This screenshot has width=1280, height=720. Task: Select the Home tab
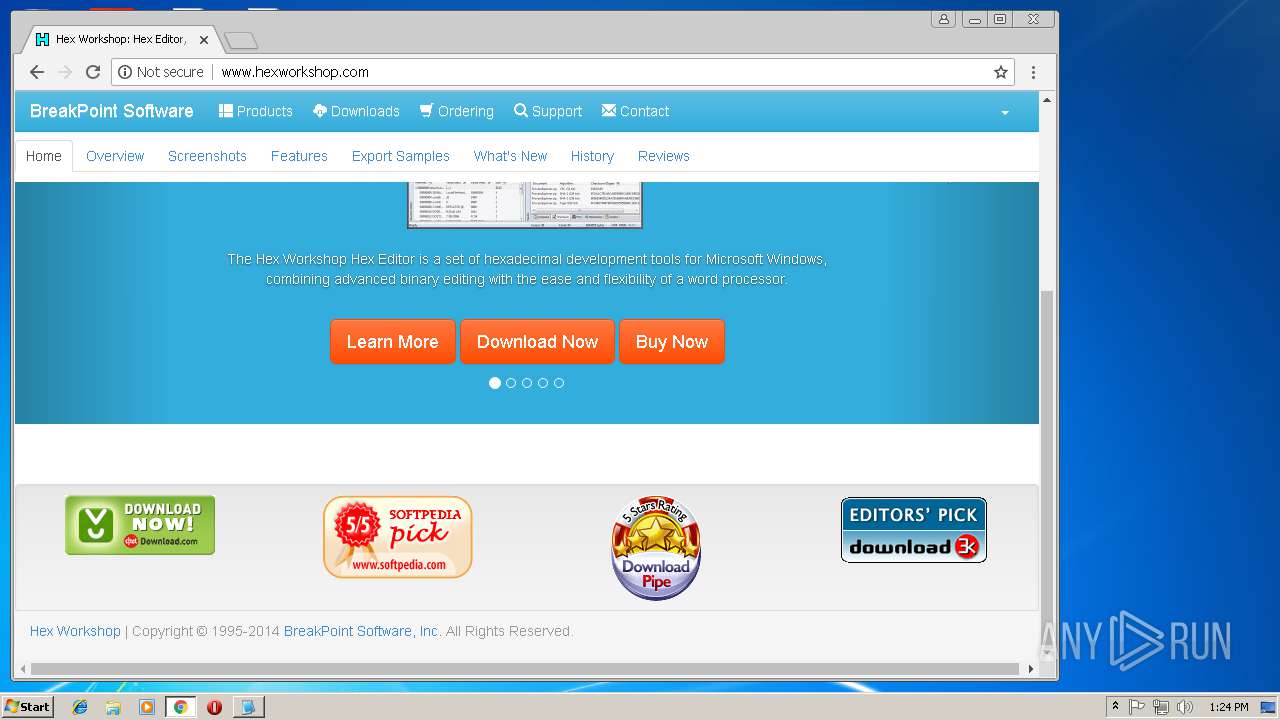pyautogui.click(x=44, y=156)
